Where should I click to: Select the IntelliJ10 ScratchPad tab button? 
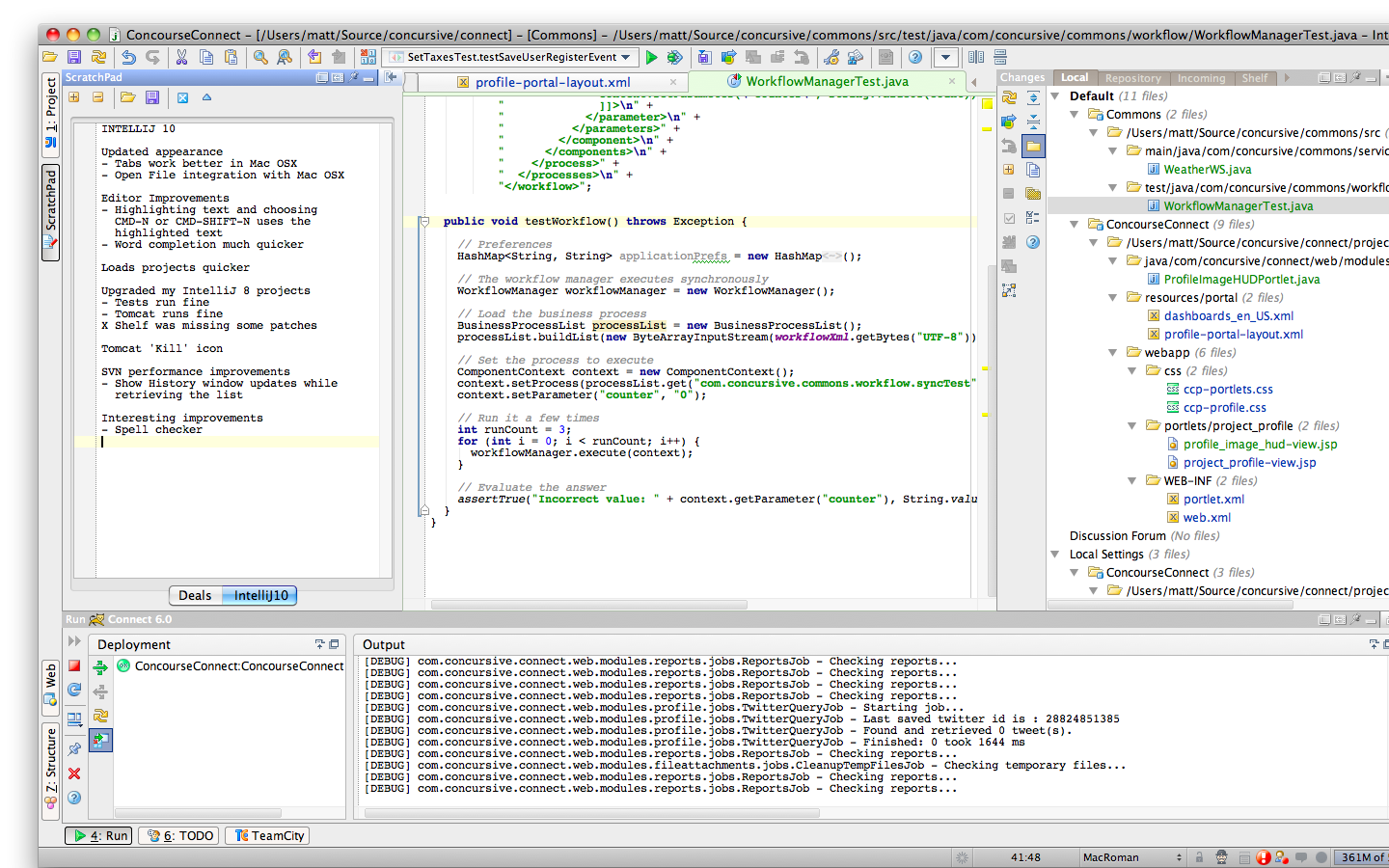pos(259,596)
